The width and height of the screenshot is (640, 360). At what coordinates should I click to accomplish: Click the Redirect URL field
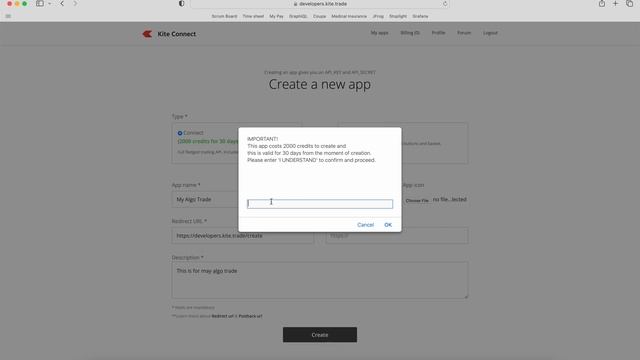(x=243, y=236)
